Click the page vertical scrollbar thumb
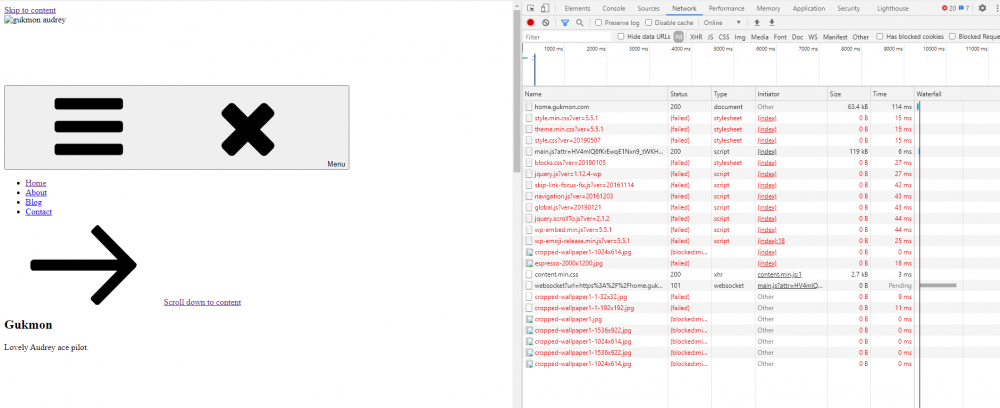Image resolution: width=1000 pixels, height=408 pixels. (x=517, y=91)
